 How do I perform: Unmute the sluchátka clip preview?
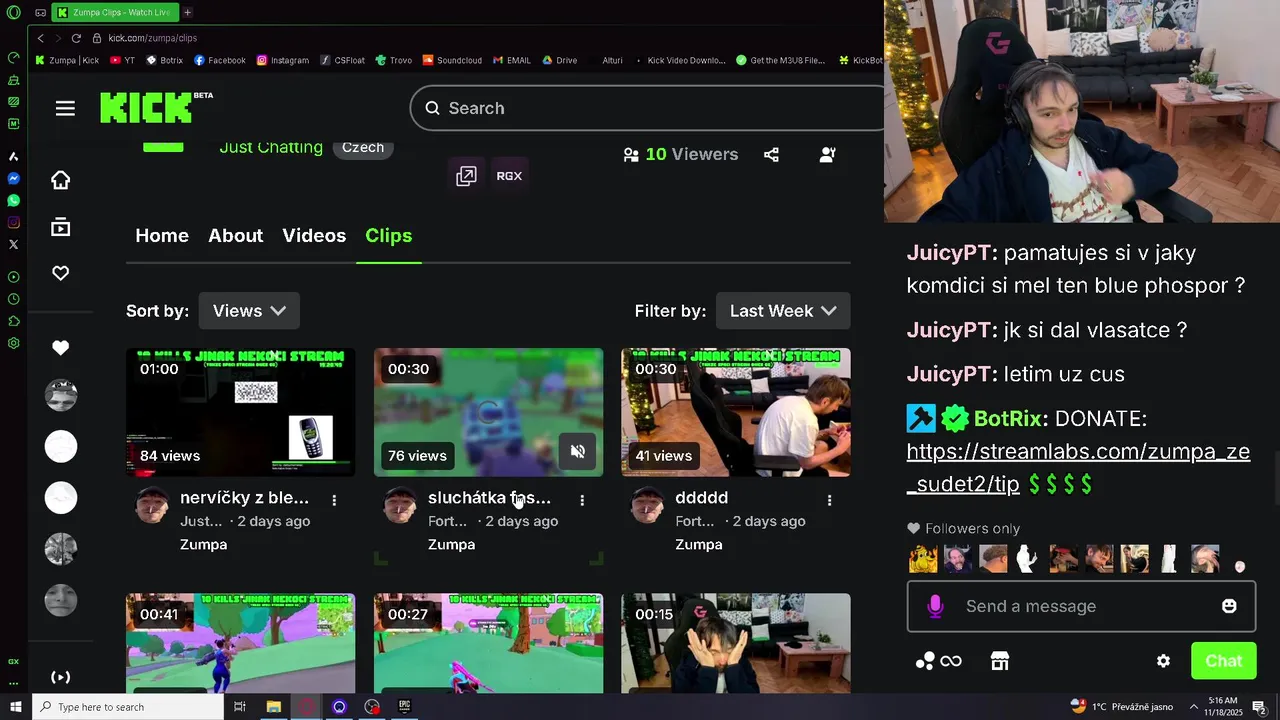coord(577,451)
